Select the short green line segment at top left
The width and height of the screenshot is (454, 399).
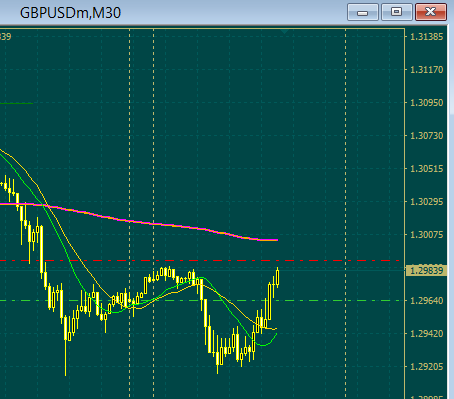[17, 103]
